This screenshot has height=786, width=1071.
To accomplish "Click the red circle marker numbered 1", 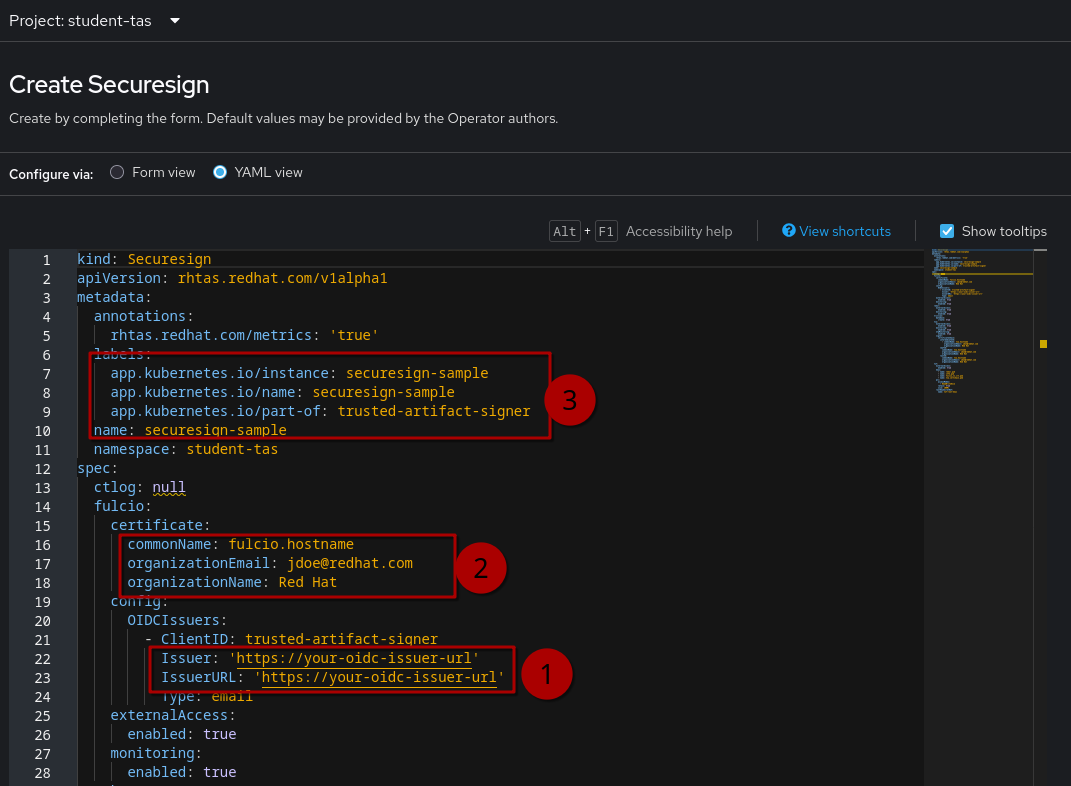I will [x=545, y=673].
